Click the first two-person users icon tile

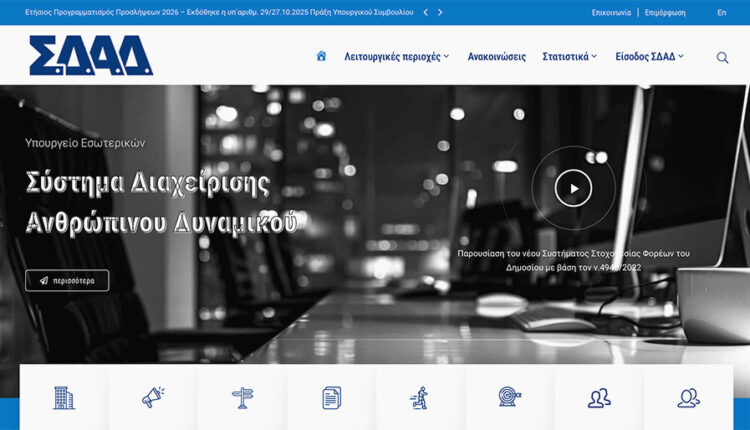[x=599, y=397]
